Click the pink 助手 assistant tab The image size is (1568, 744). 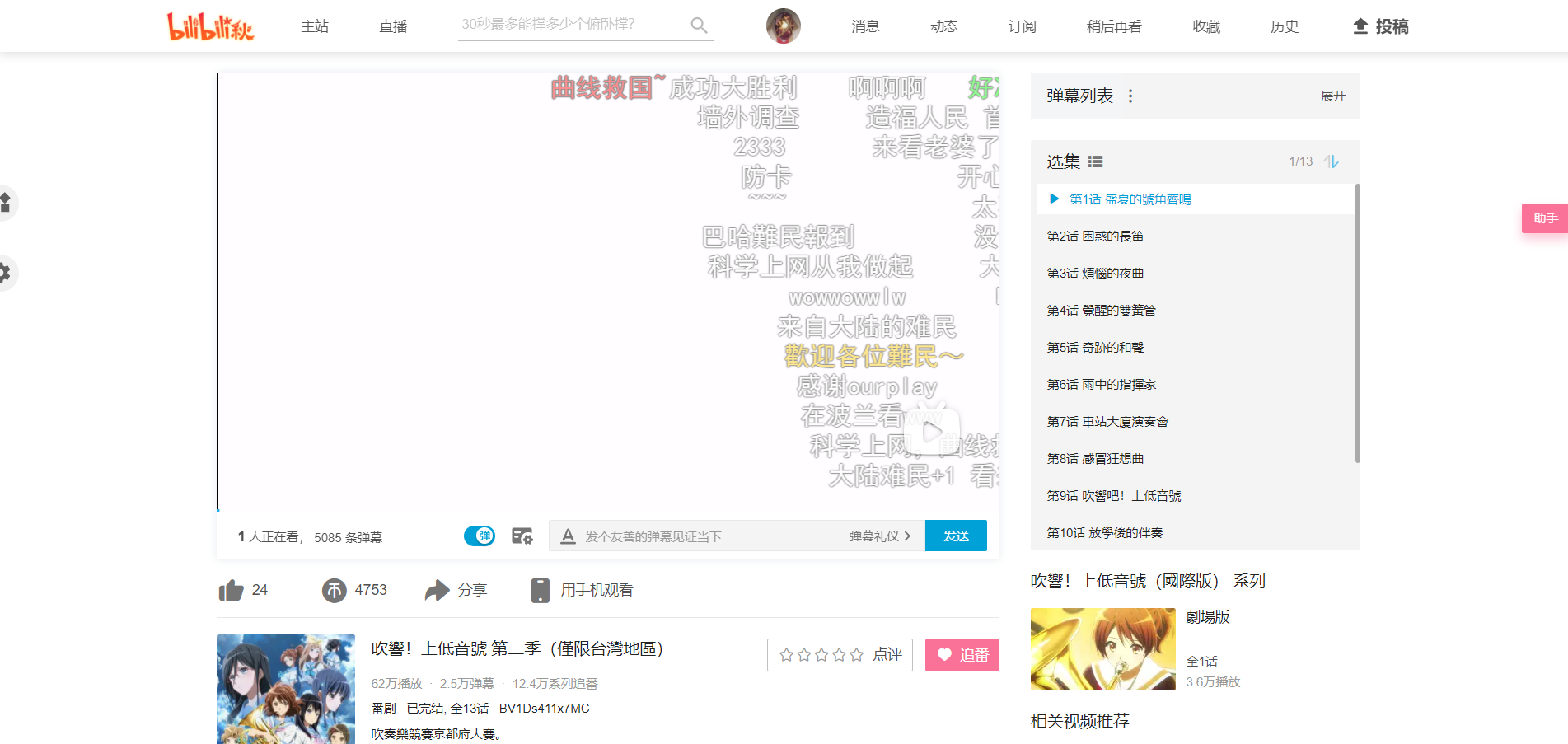(x=1545, y=218)
